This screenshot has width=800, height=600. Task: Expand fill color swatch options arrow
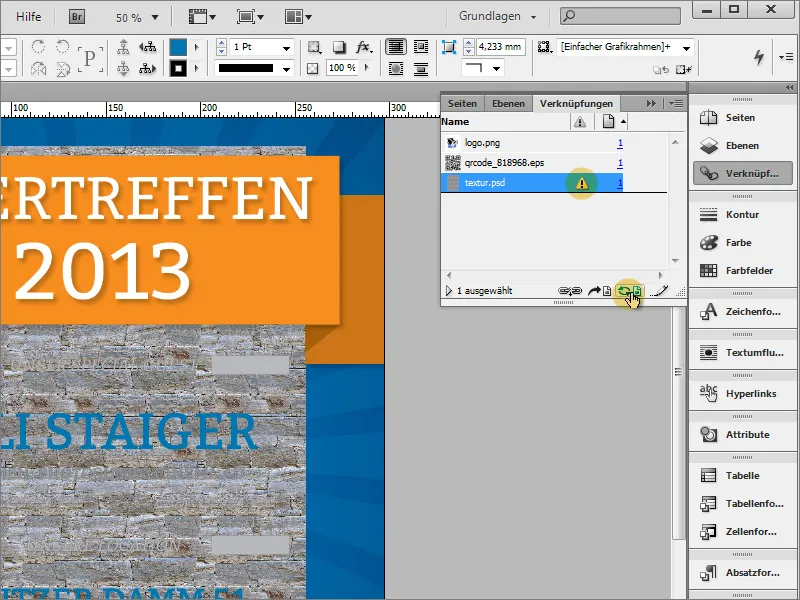(196, 47)
